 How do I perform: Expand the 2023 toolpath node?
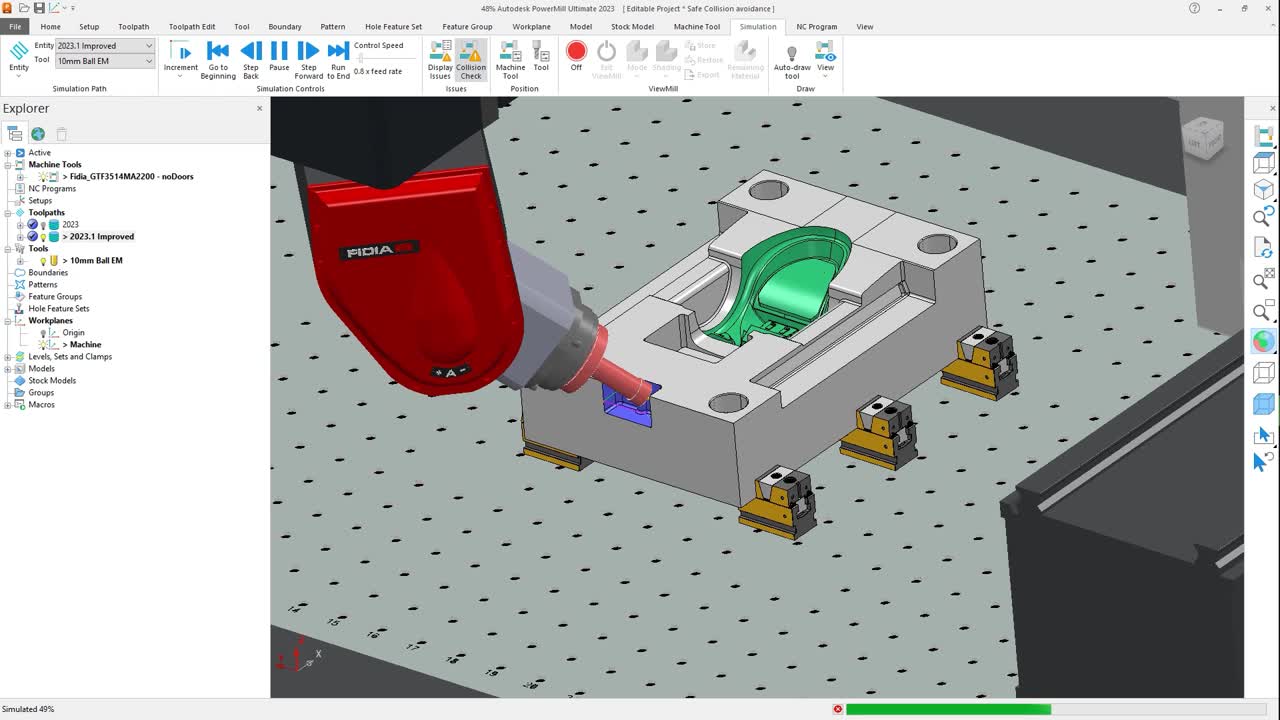[x=20, y=225]
